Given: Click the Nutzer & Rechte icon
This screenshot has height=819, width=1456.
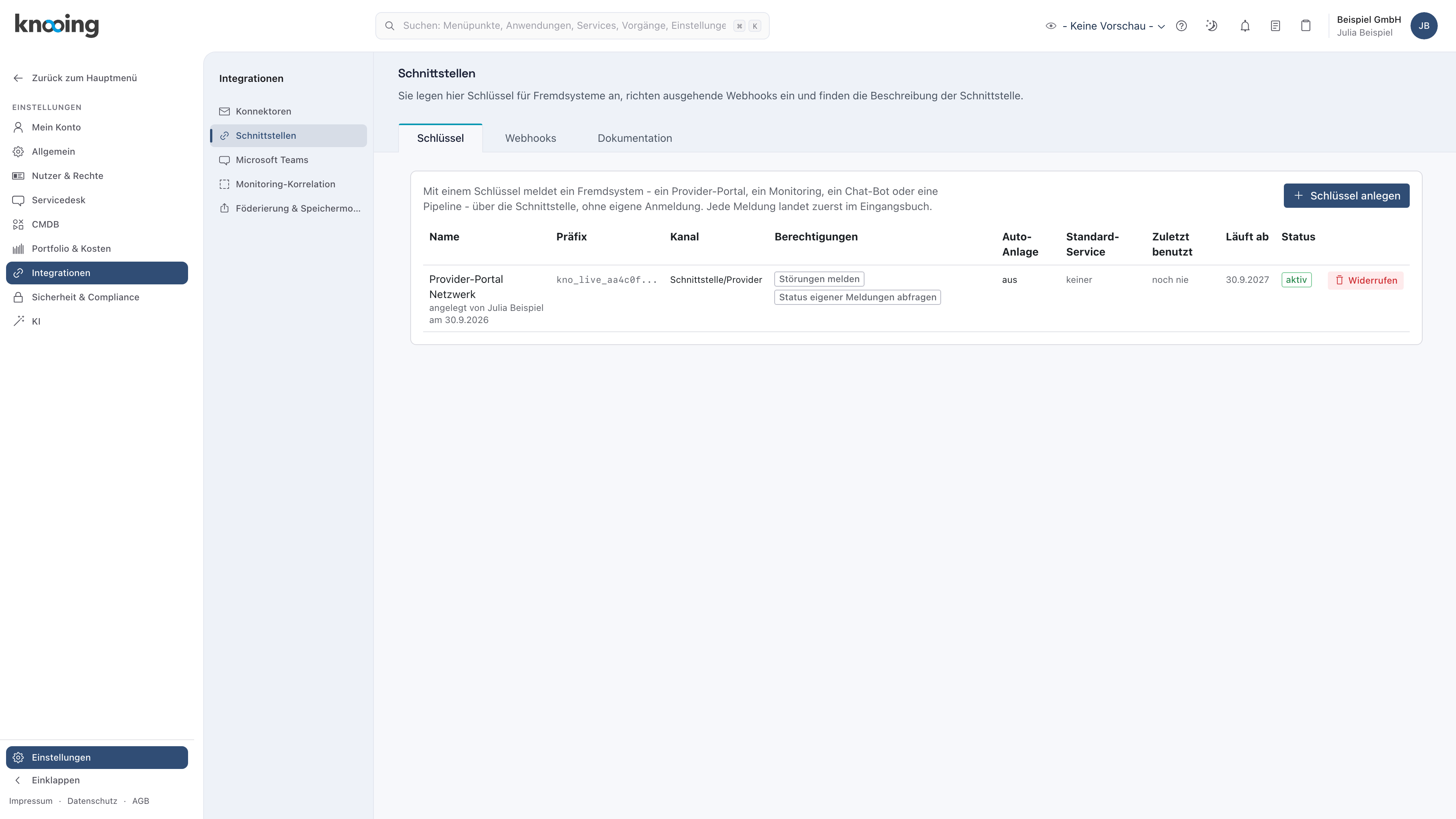Looking at the screenshot, I should [x=18, y=176].
